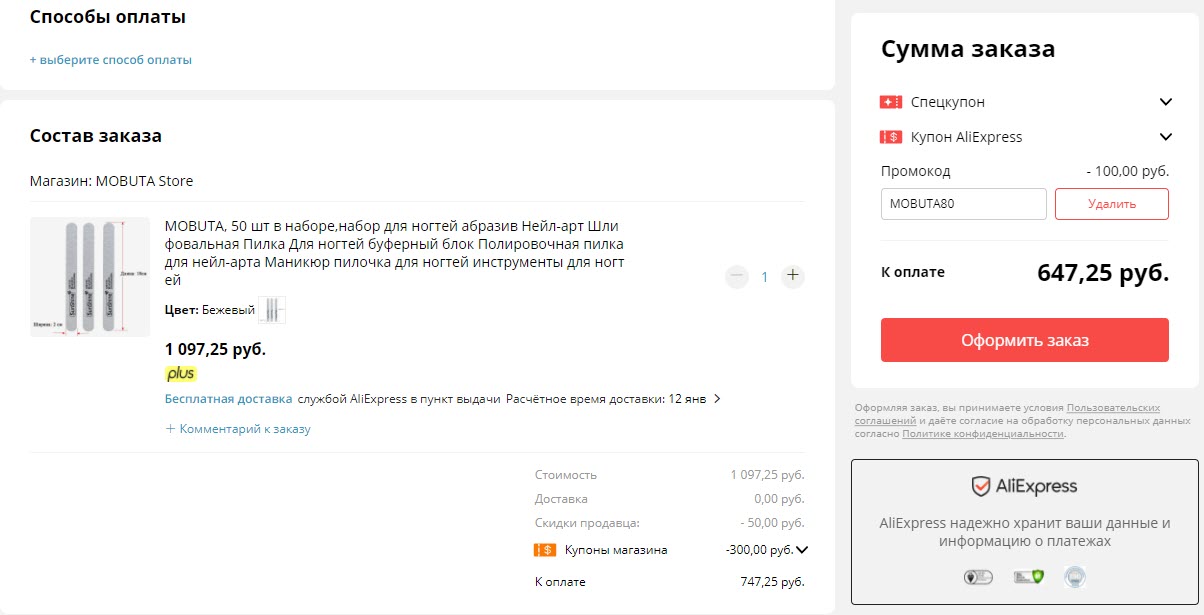Click the Купон AliExpress coupon icon
This screenshot has width=1204, height=615.
click(x=891, y=137)
